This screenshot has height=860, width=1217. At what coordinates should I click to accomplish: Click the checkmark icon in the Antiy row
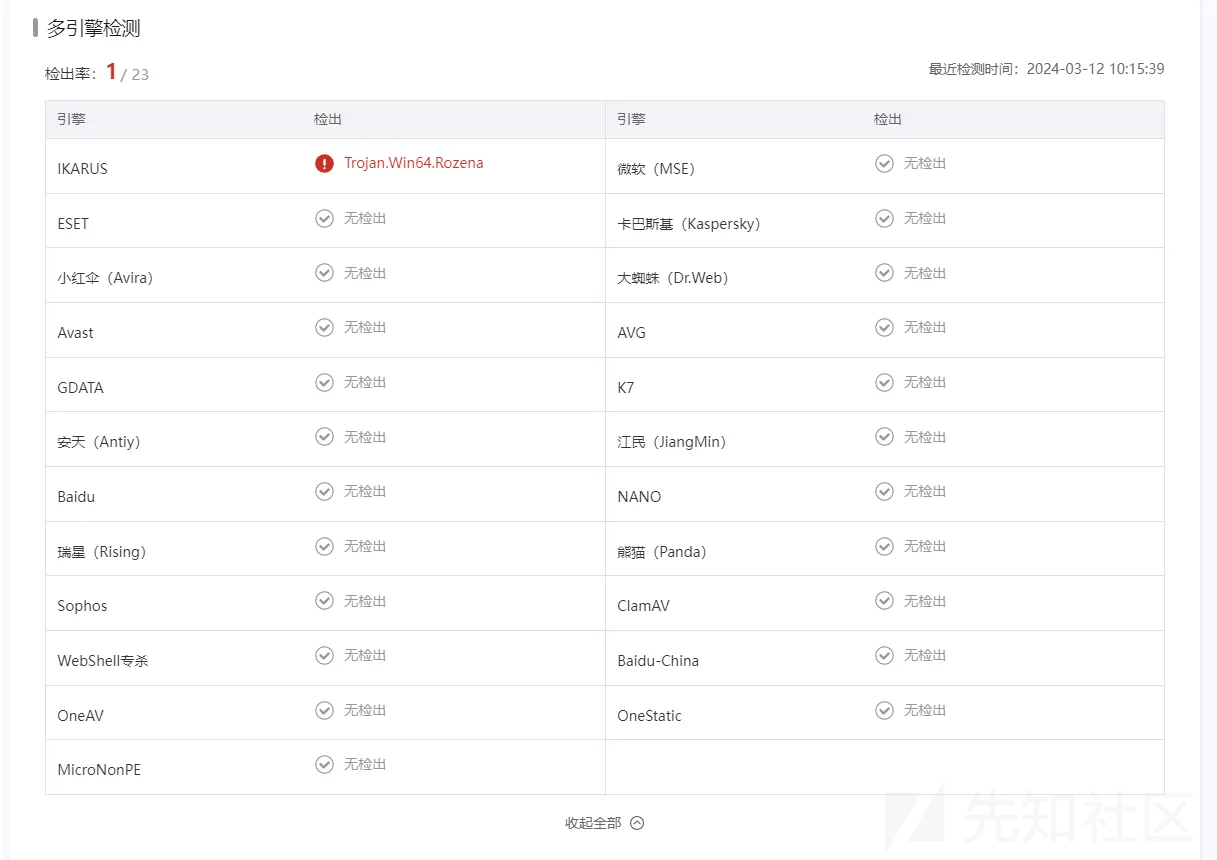(324, 436)
